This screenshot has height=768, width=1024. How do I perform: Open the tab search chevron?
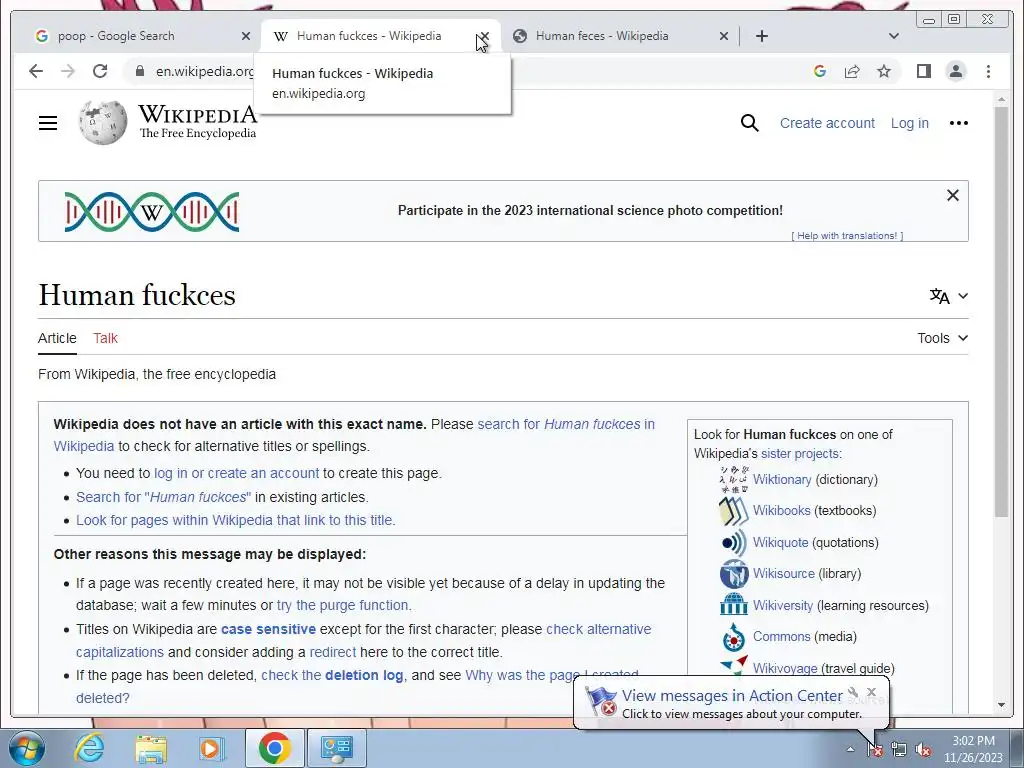(894, 36)
